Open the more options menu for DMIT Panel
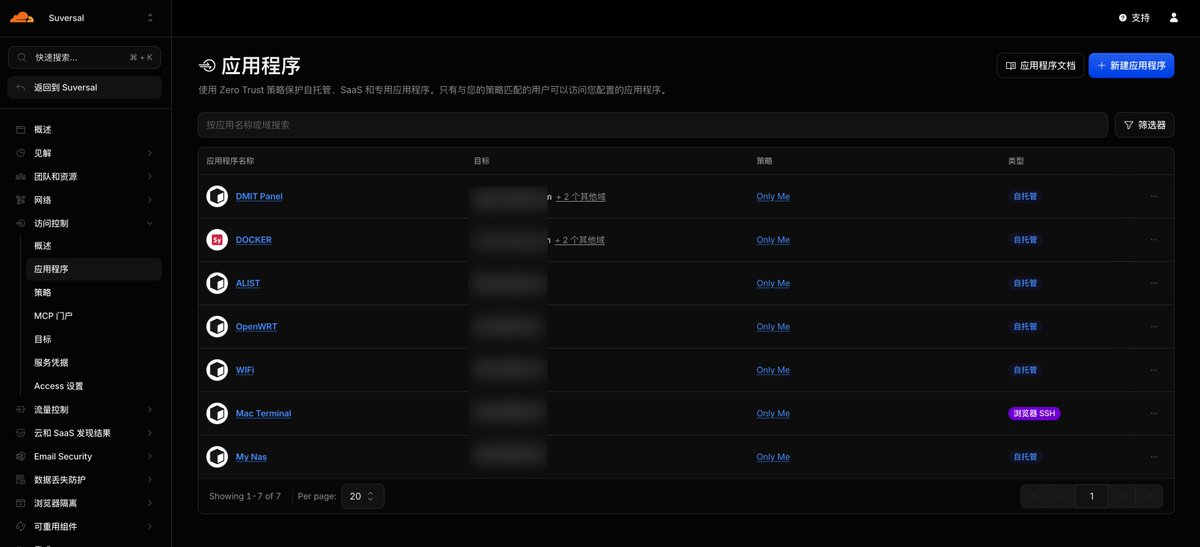Image resolution: width=1200 pixels, height=547 pixels. tap(1153, 197)
